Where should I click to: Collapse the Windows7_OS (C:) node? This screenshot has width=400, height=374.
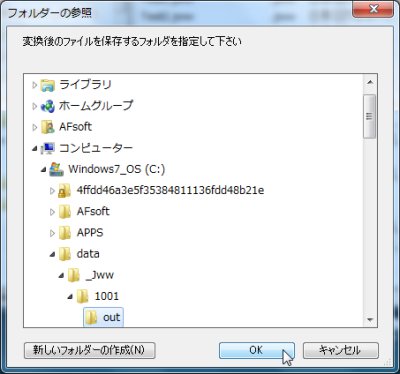tap(43, 170)
